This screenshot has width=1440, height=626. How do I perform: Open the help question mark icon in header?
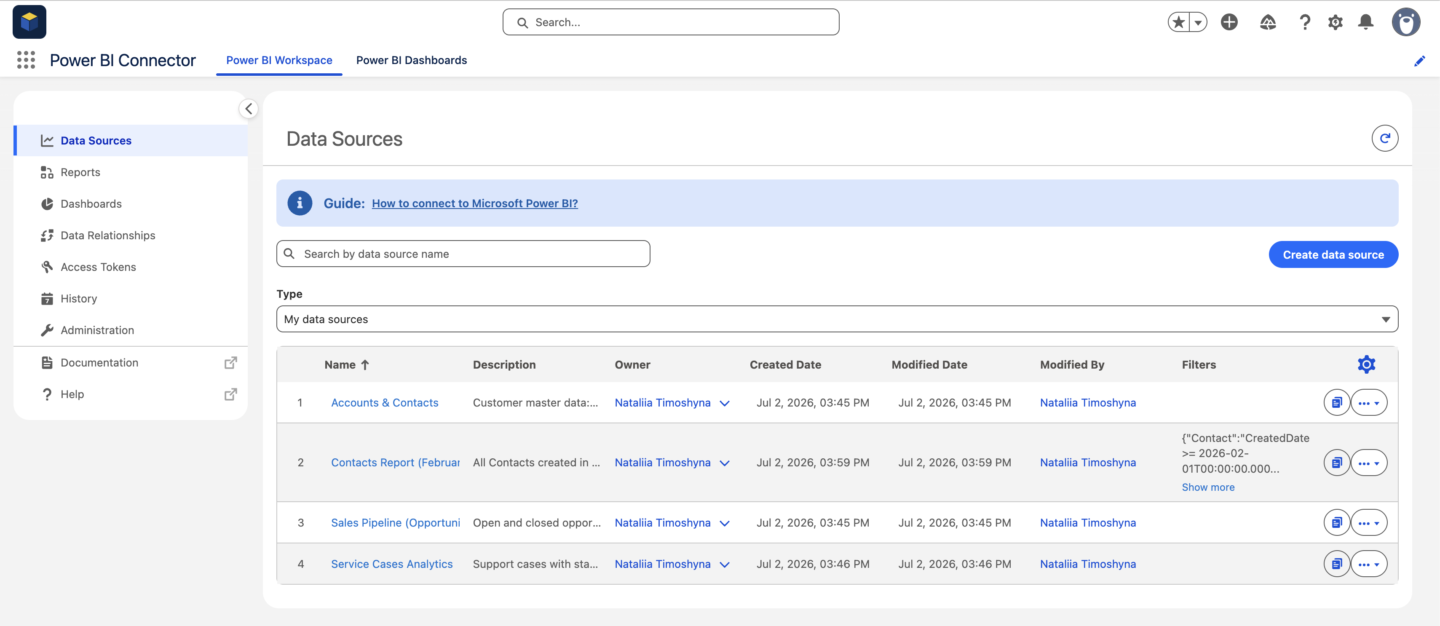pos(1305,22)
